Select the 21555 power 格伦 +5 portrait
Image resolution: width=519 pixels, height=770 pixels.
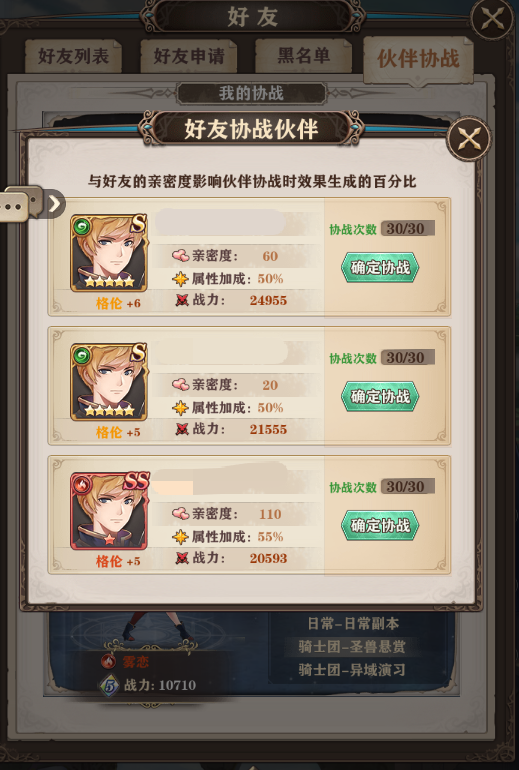(x=109, y=382)
